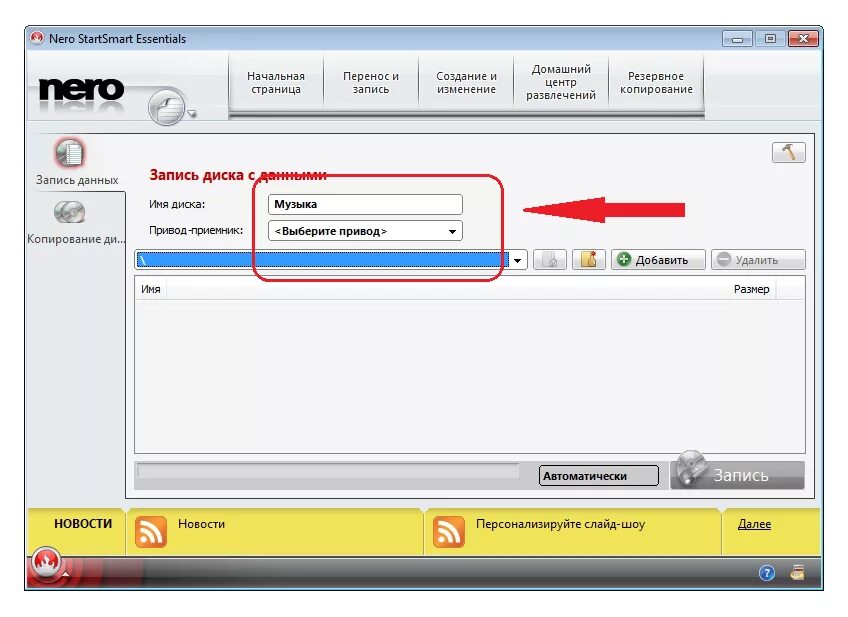Click the icon right of the help button
Viewport: 848px width, 617px height.
click(797, 572)
